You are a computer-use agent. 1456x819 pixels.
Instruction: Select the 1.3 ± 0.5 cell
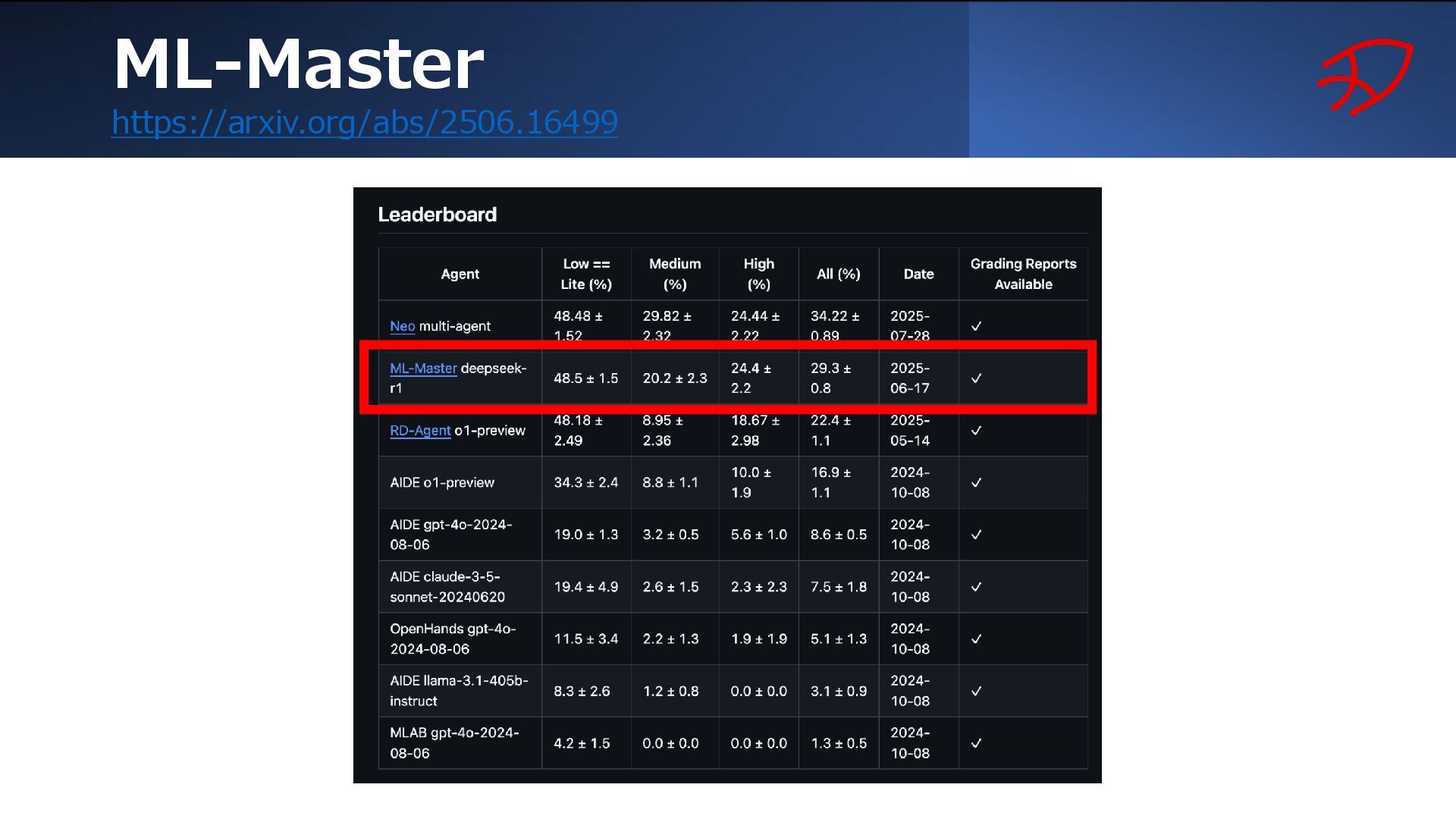839,743
